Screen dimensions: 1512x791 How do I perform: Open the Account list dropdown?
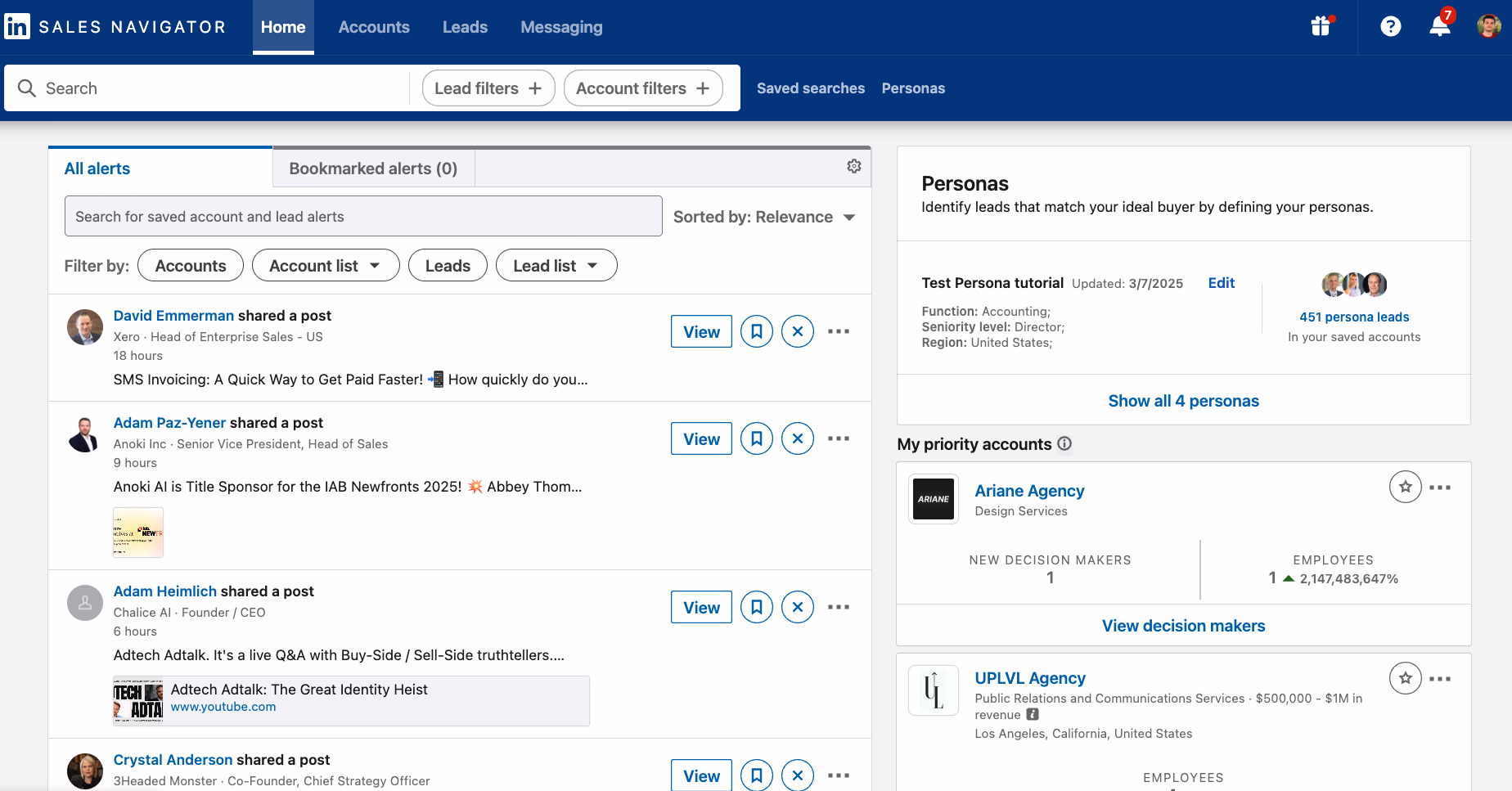coord(326,265)
